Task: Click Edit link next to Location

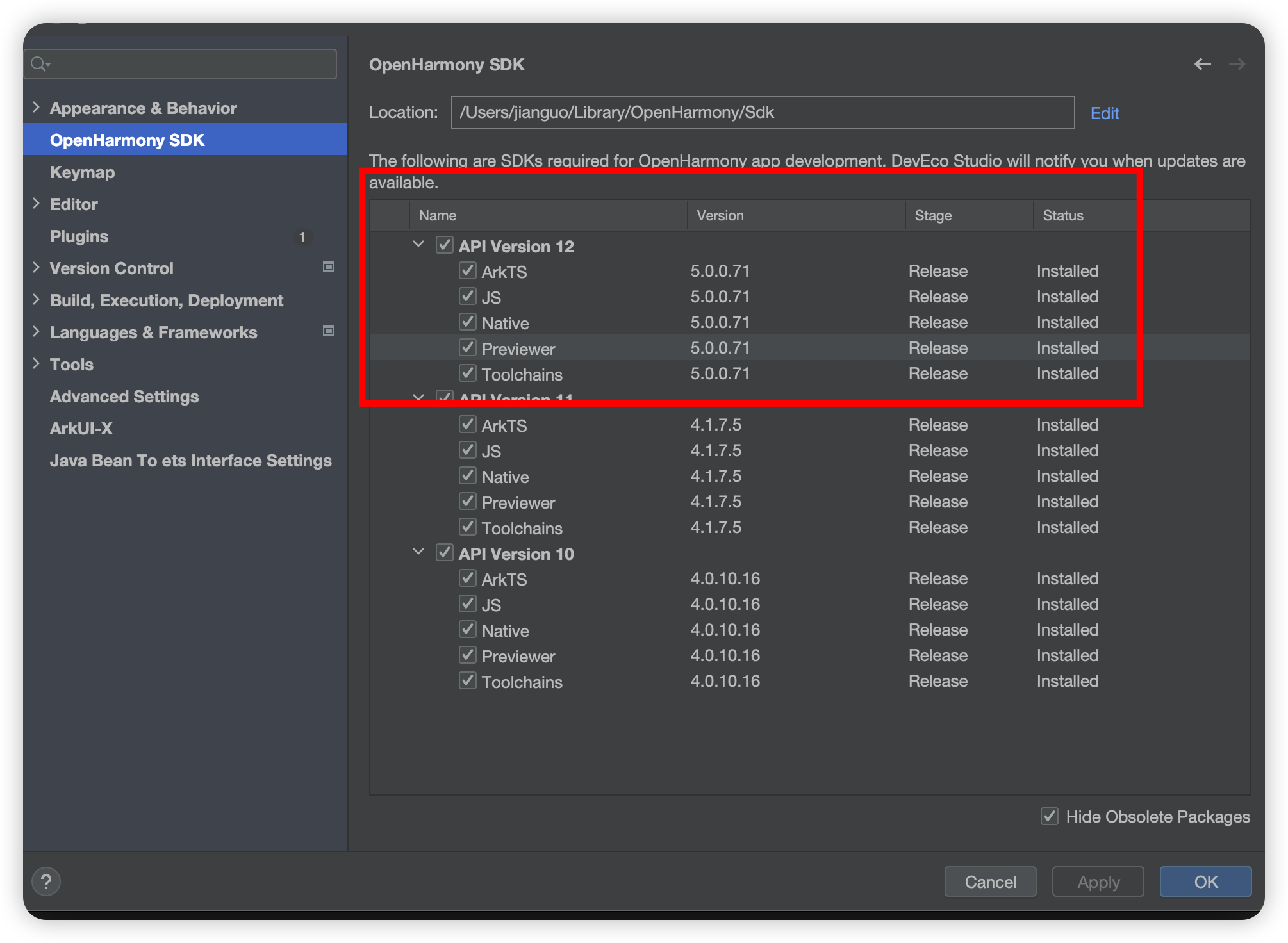Action: [x=1105, y=113]
